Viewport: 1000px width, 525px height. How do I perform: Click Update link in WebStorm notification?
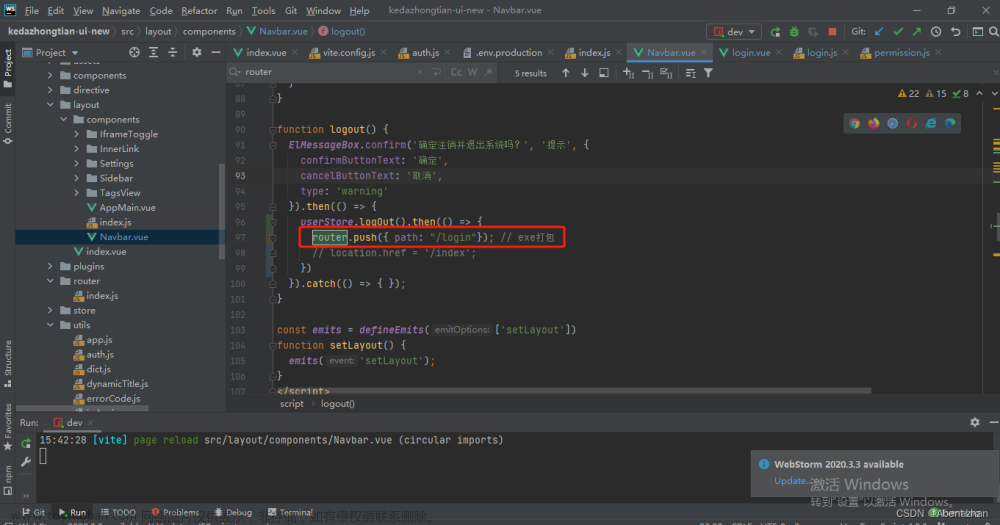pyautogui.click(x=792, y=481)
